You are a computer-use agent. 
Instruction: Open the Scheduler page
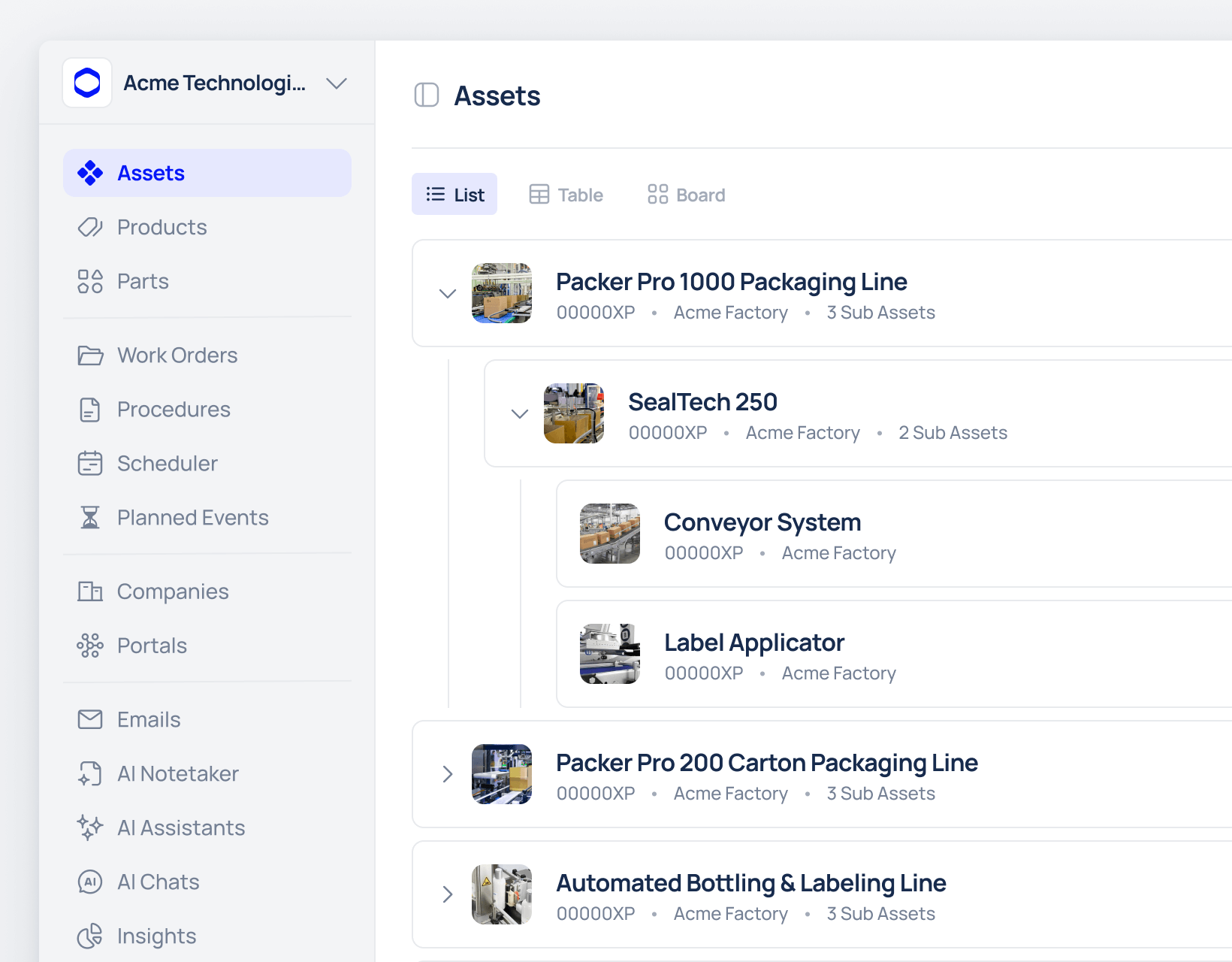click(207, 463)
